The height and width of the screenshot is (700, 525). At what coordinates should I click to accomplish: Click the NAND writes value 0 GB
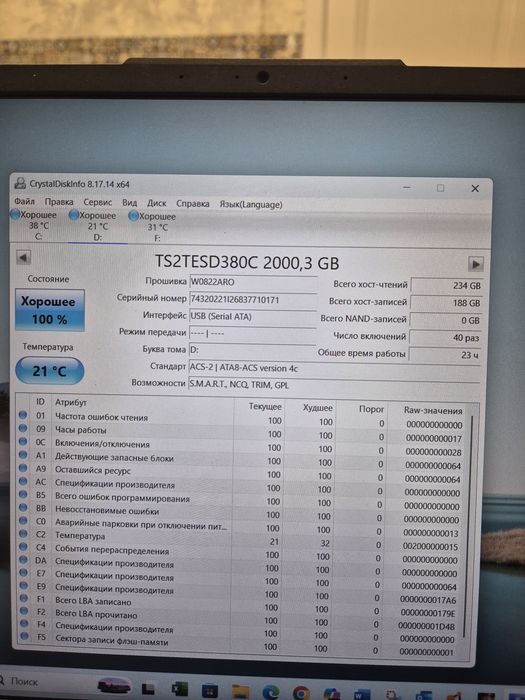pos(446,320)
